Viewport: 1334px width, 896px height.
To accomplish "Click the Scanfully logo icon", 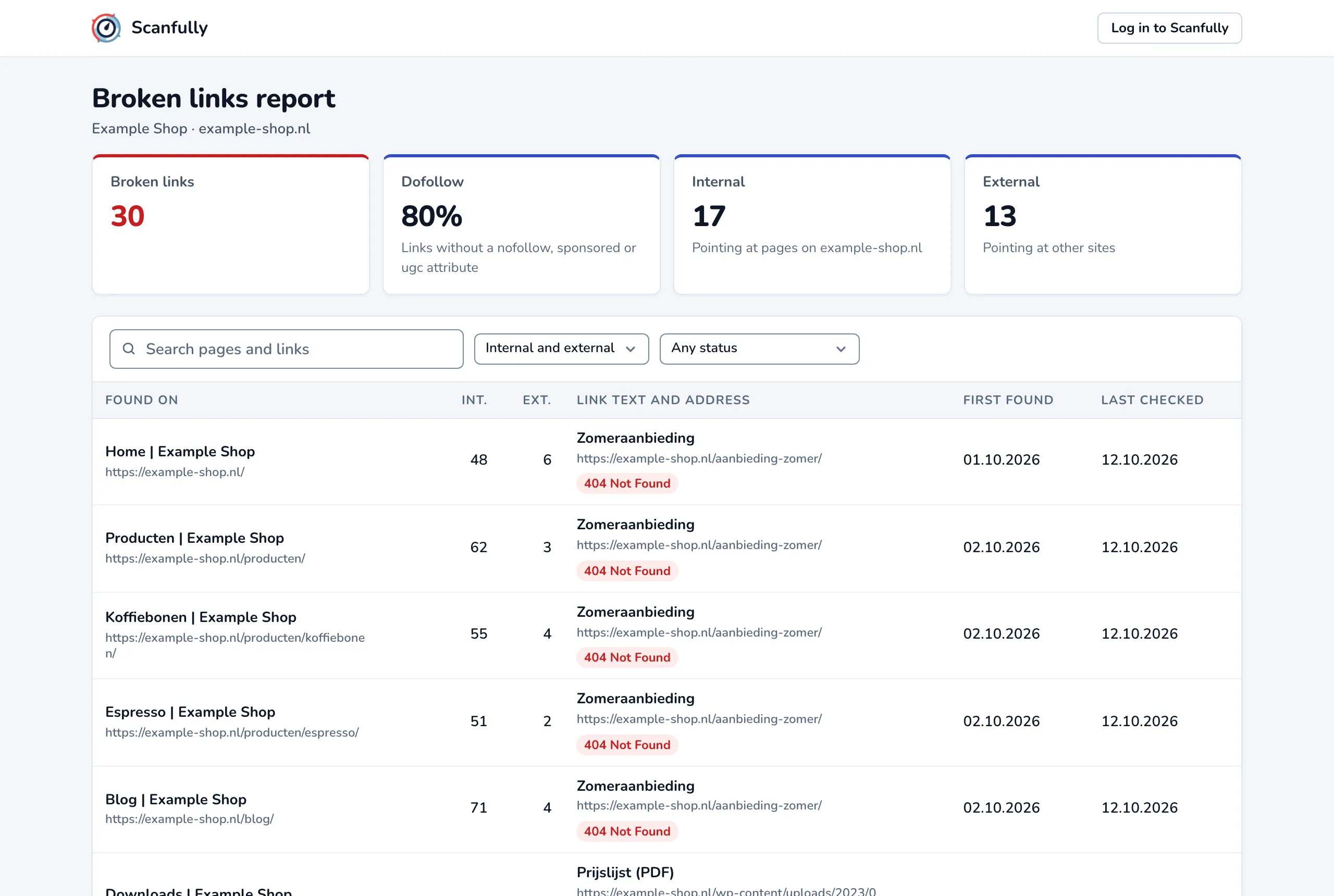I will coord(106,28).
